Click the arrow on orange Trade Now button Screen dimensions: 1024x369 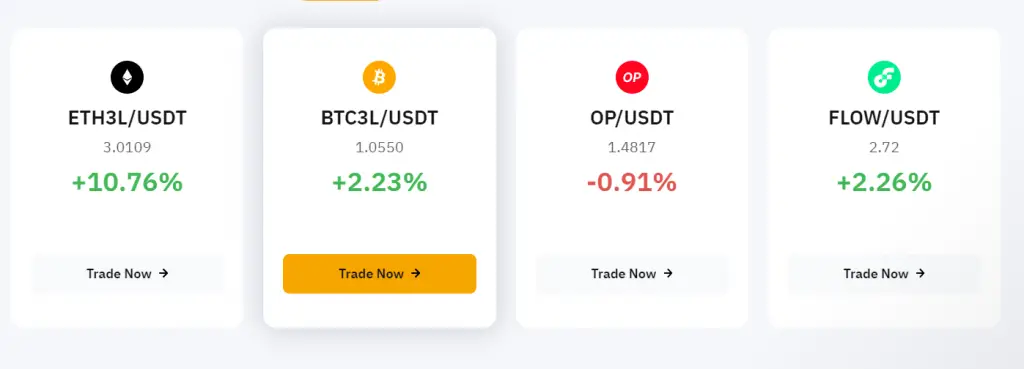tap(416, 274)
